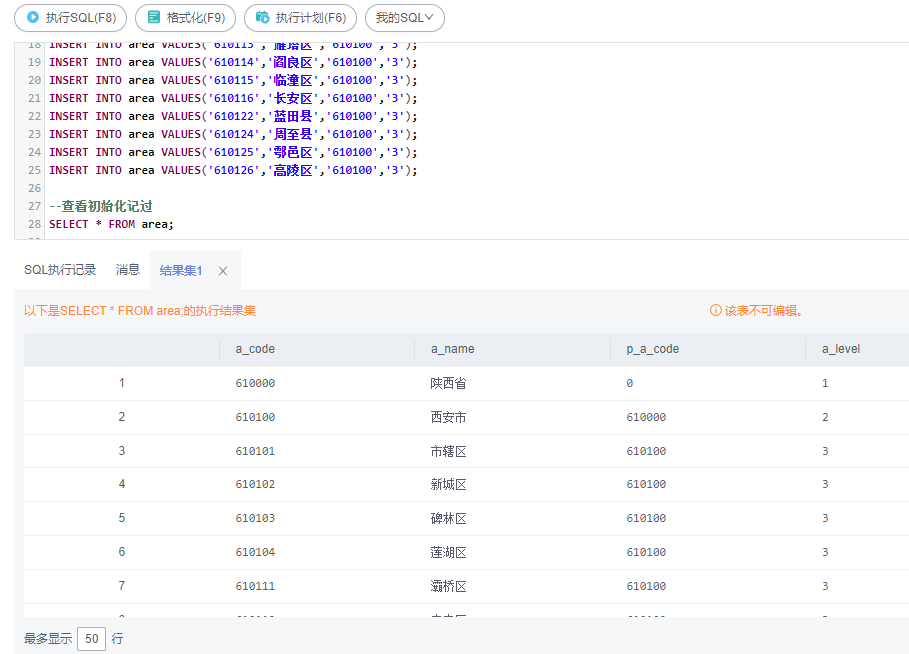Click the p_a_code column header

pos(652,349)
